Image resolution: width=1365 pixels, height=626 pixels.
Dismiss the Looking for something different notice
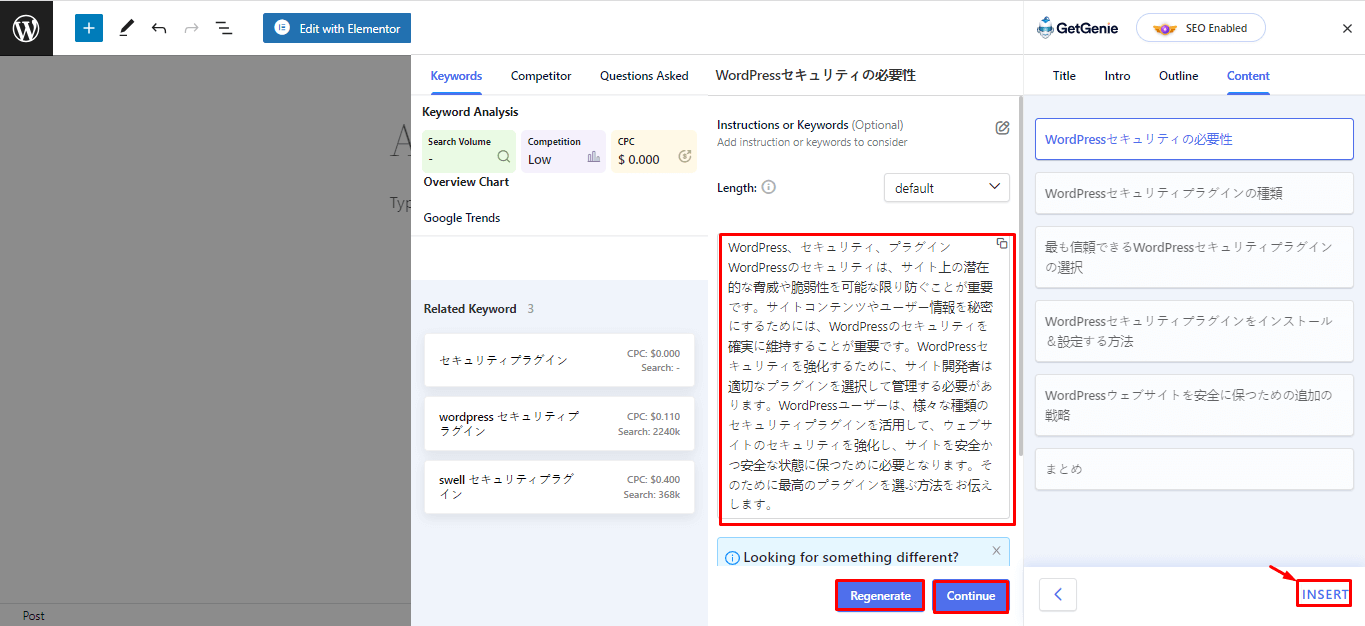point(996,550)
